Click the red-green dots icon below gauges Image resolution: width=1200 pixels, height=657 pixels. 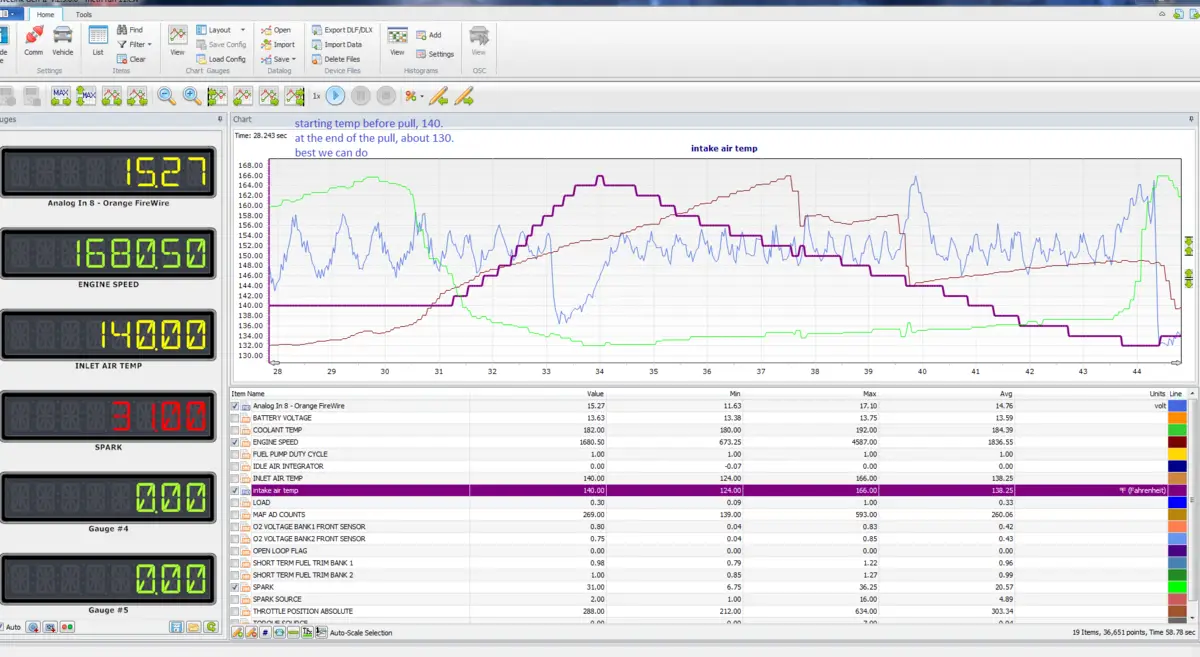point(67,627)
